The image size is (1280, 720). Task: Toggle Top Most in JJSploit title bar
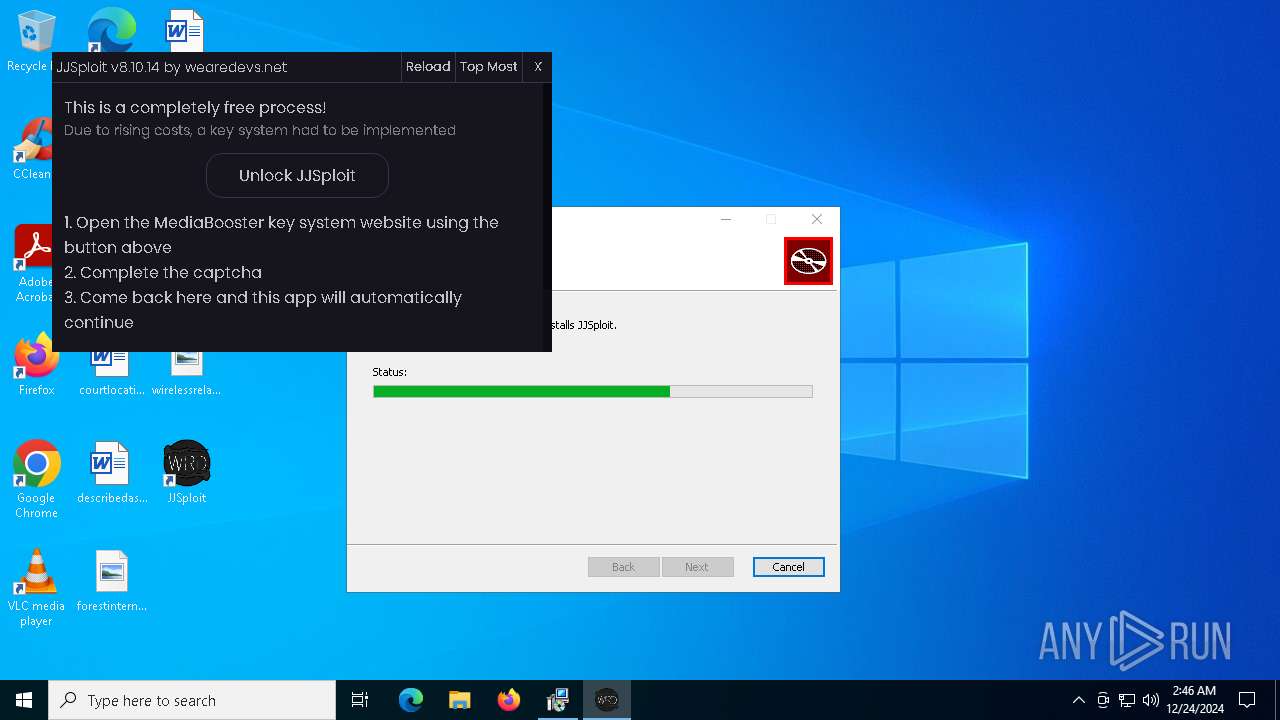coord(489,67)
